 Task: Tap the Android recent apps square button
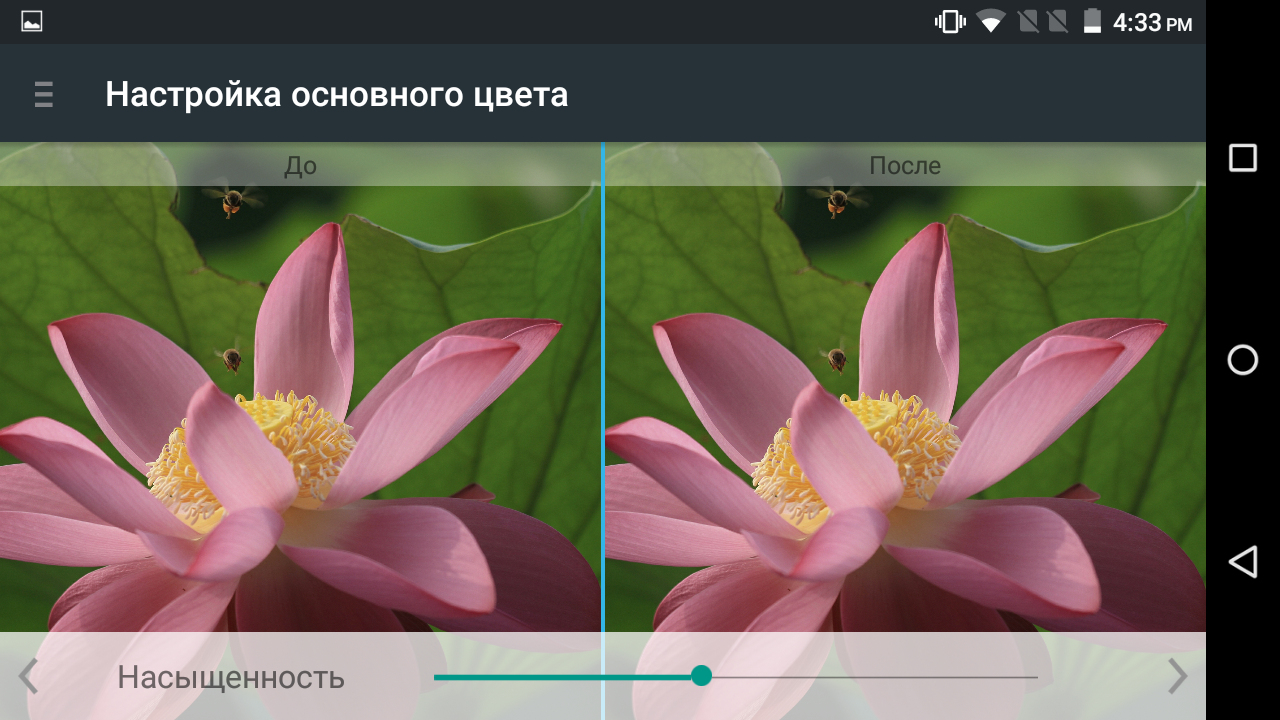pos(1242,158)
